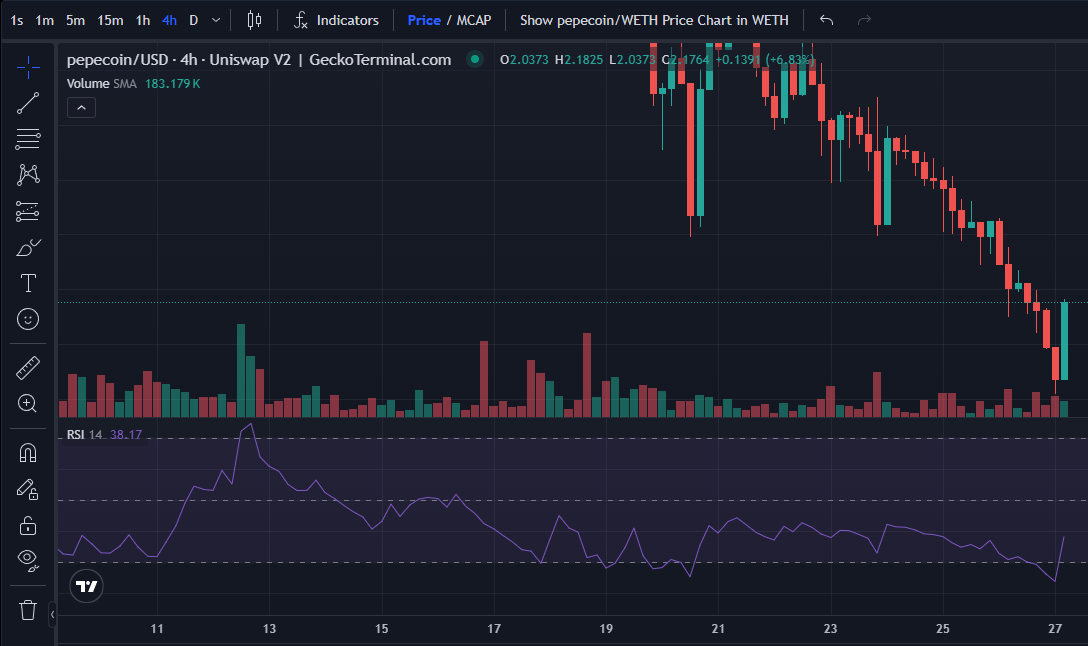
Task: Switch to the 1s timeframe
Action: point(17,20)
